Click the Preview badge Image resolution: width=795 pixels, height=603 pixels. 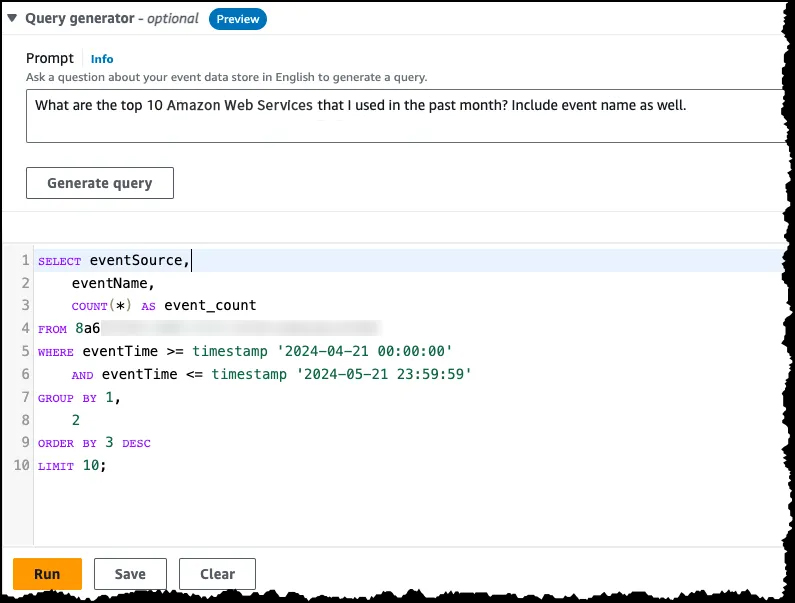(238, 19)
